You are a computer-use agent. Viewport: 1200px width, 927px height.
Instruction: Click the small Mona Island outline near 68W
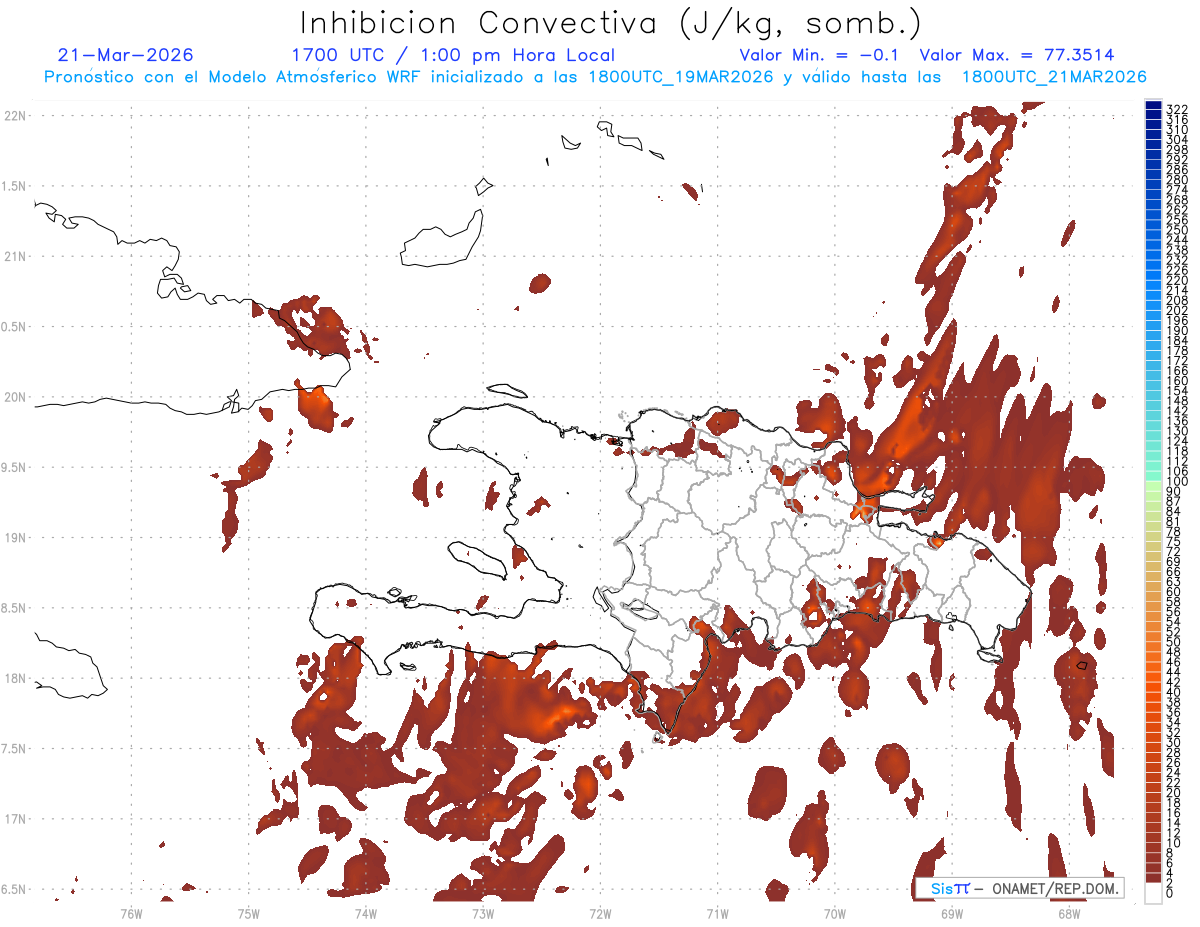pyautogui.click(x=1081, y=665)
